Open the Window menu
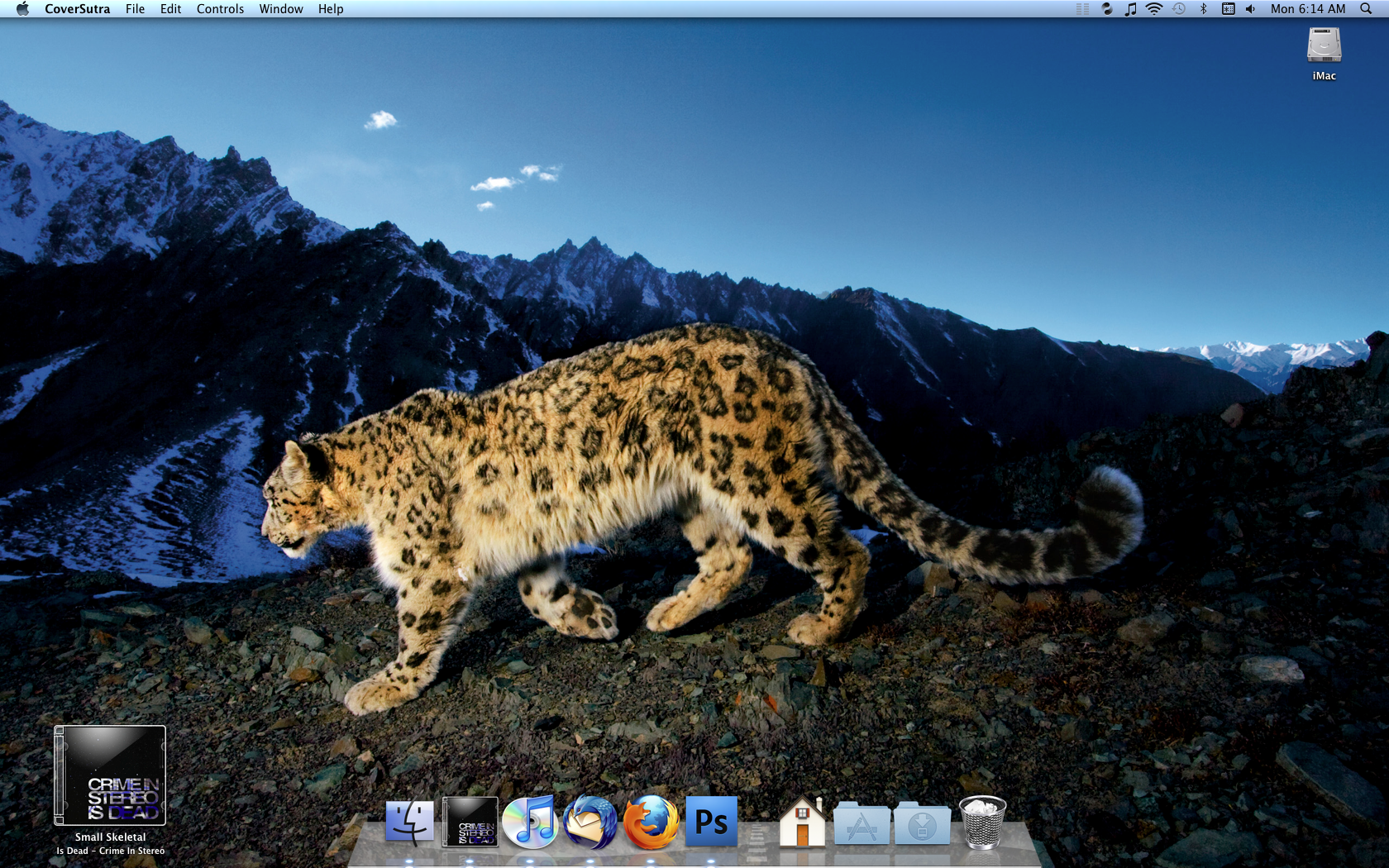Screen dimensions: 1389x868 281,9
